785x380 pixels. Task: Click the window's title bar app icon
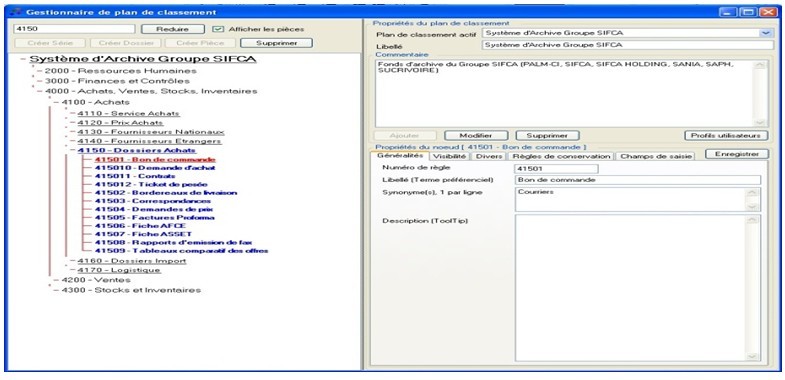click(17, 12)
